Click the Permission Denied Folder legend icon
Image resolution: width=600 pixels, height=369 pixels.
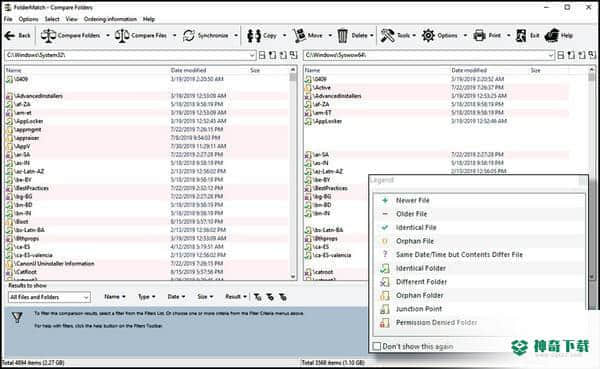coord(385,323)
